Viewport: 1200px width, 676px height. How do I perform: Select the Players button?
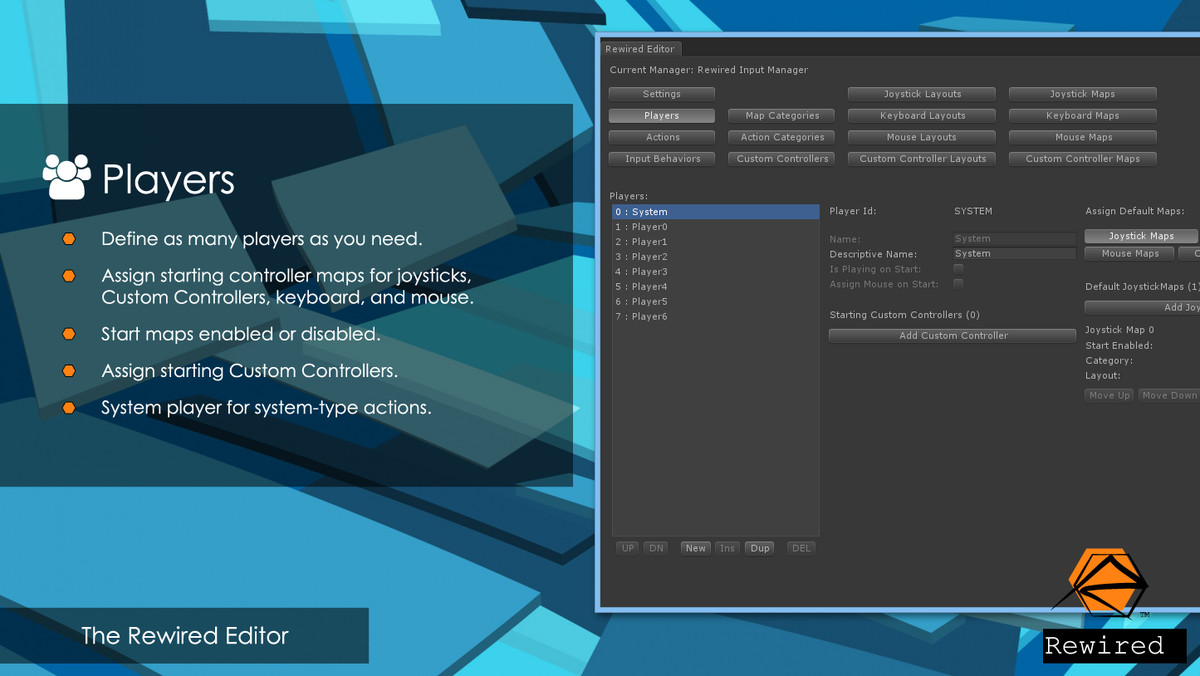point(661,116)
